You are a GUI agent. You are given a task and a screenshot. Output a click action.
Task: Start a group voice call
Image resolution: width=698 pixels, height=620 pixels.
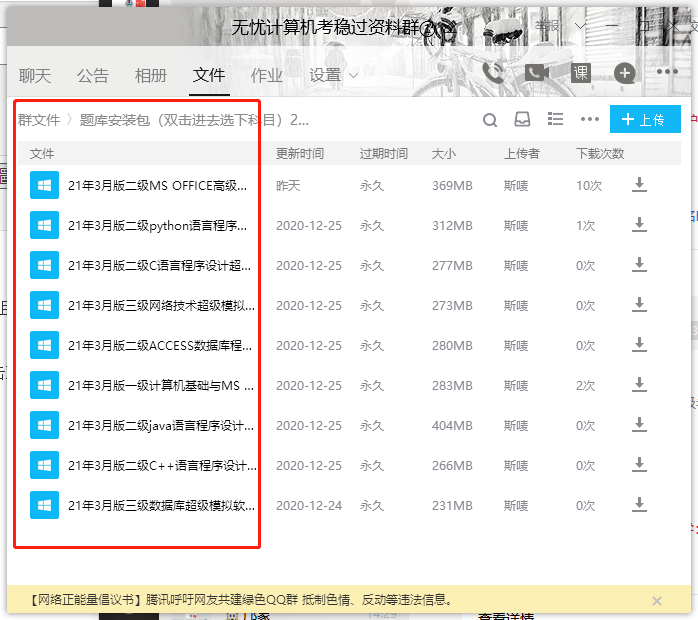pyautogui.click(x=493, y=72)
